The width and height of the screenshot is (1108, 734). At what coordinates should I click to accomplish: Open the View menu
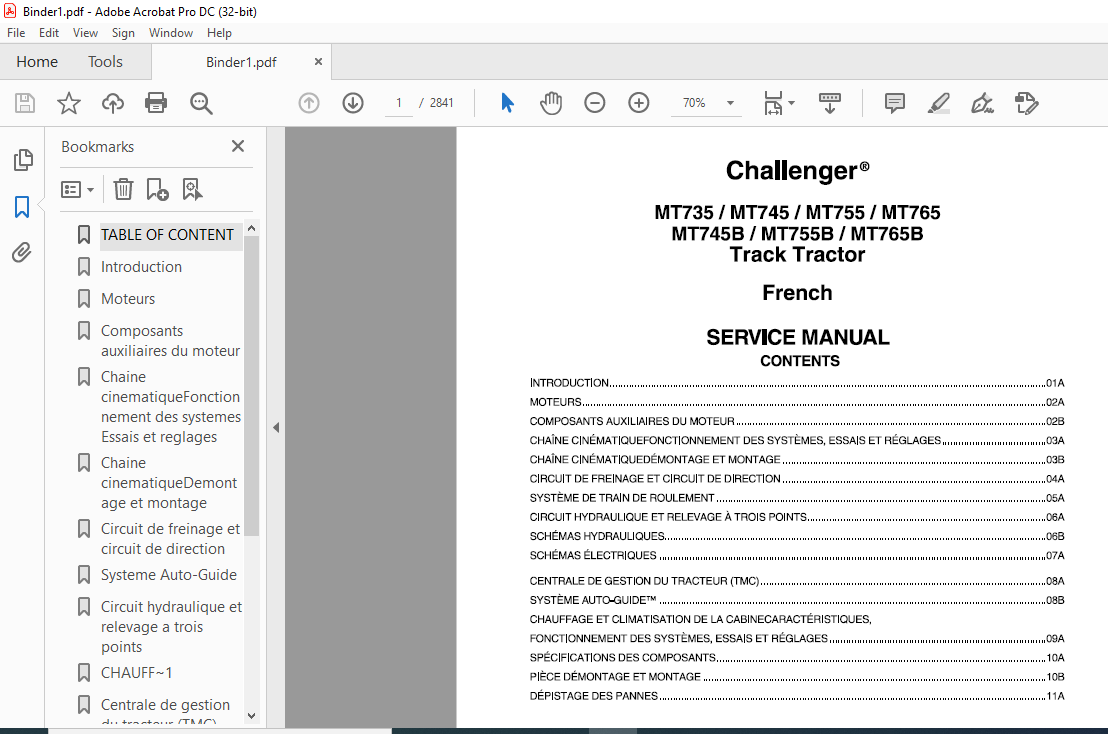[x=85, y=32]
